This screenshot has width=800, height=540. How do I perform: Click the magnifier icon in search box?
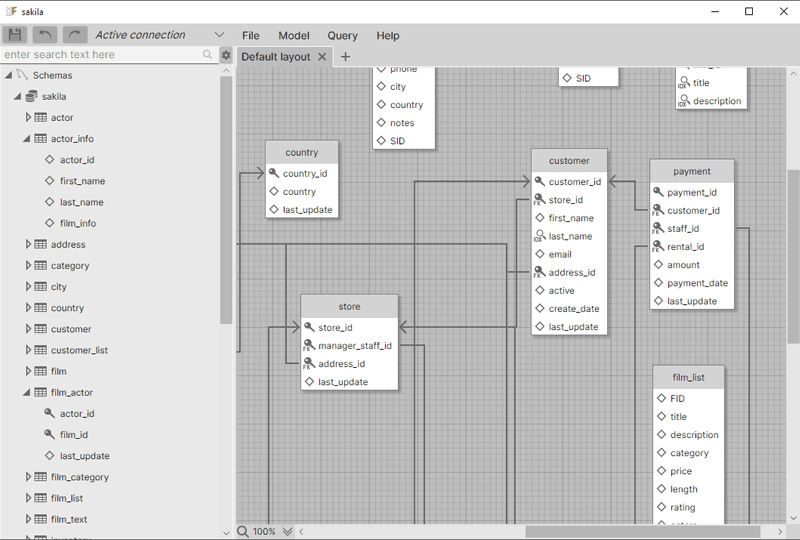(x=208, y=55)
